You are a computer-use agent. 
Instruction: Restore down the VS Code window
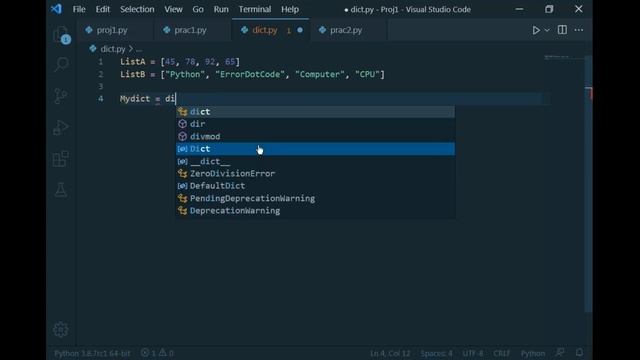pos(549,9)
